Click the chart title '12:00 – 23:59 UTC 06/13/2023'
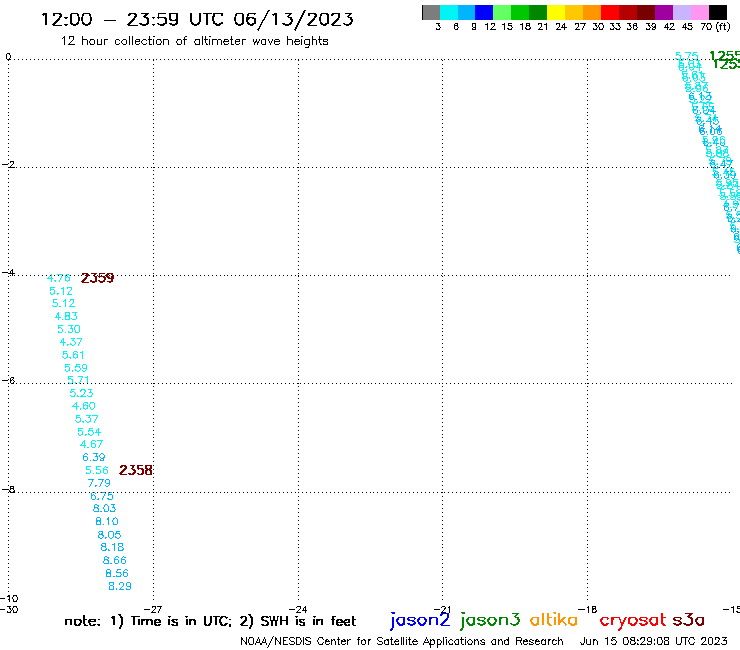Image resolution: width=740 pixels, height=650 pixels. 197,19
